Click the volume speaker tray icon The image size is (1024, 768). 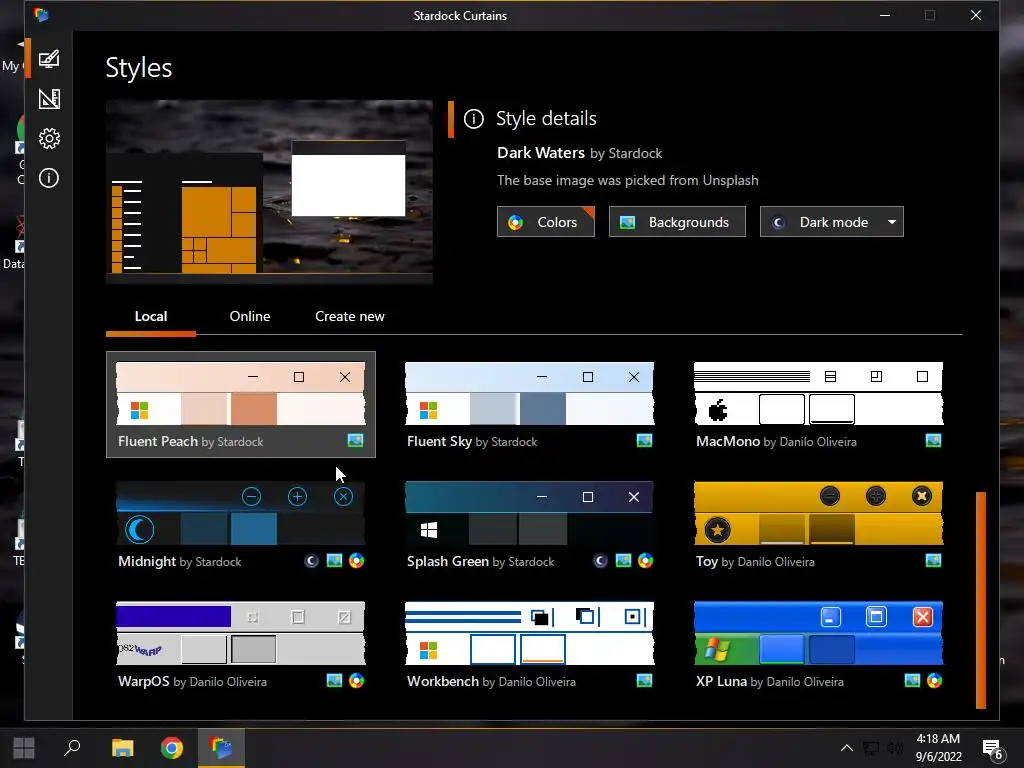tap(895, 748)
